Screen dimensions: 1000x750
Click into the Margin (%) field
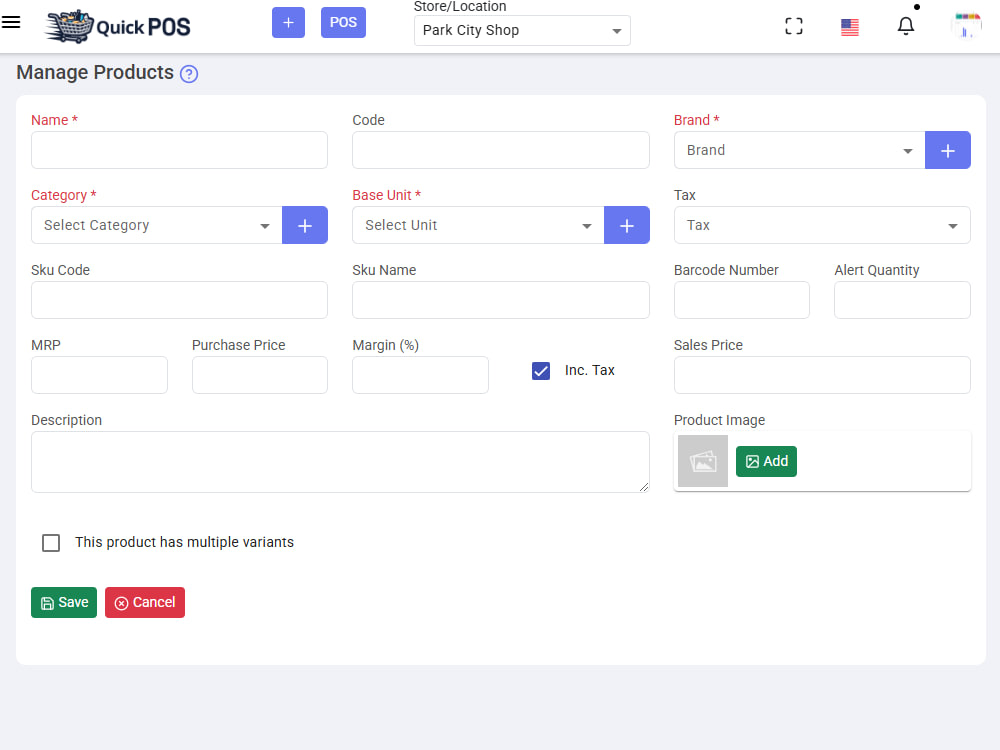tap(420, 375)
